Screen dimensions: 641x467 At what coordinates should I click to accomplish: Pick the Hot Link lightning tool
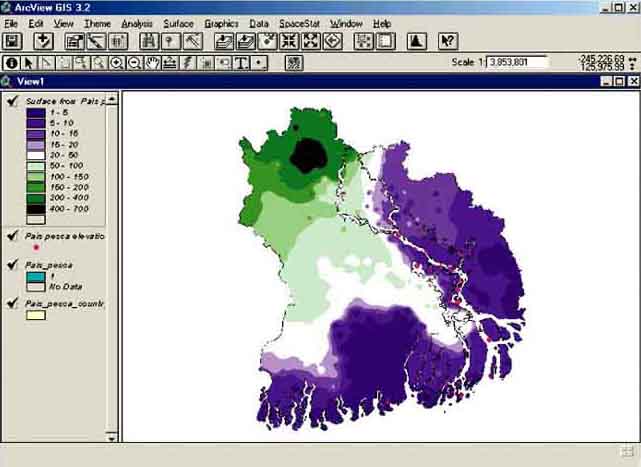coord(188,63)
